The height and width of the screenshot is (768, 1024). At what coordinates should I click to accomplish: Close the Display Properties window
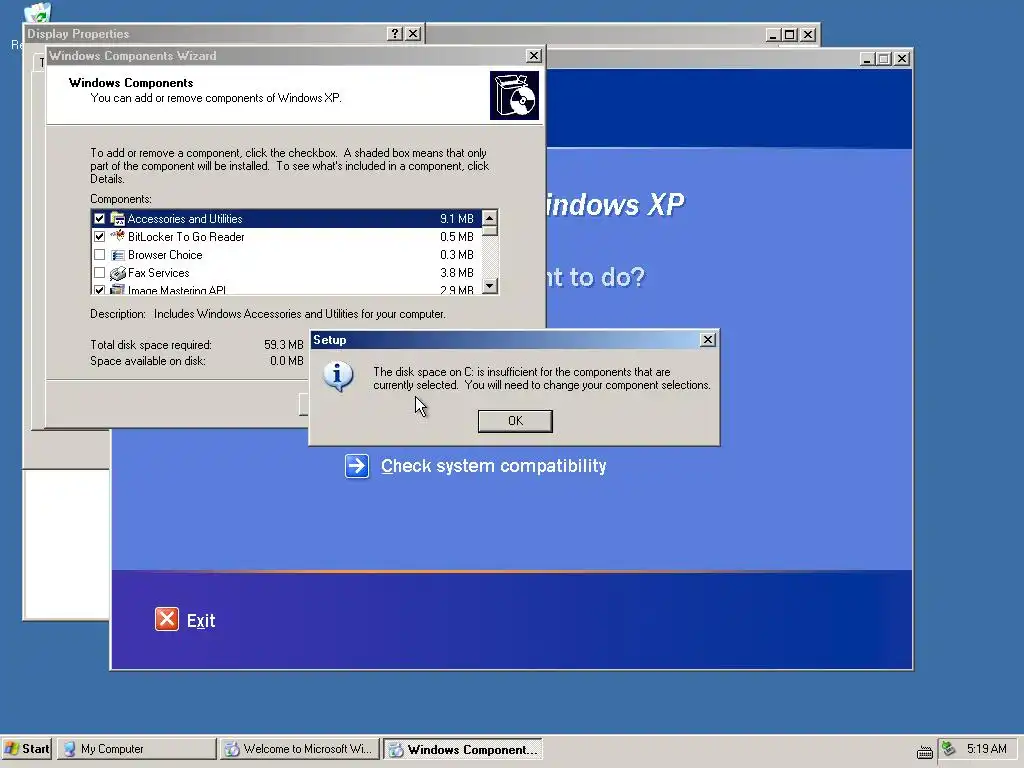413,34
